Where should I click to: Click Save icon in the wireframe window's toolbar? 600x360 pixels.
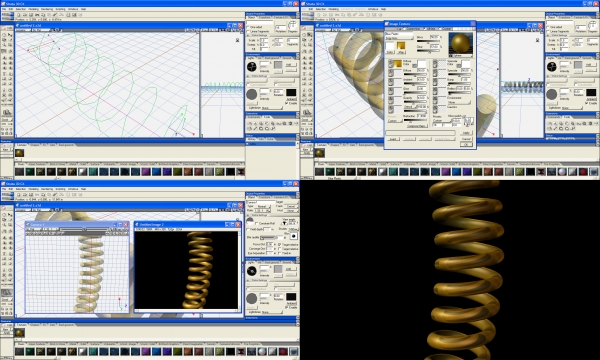coord(31,15)
